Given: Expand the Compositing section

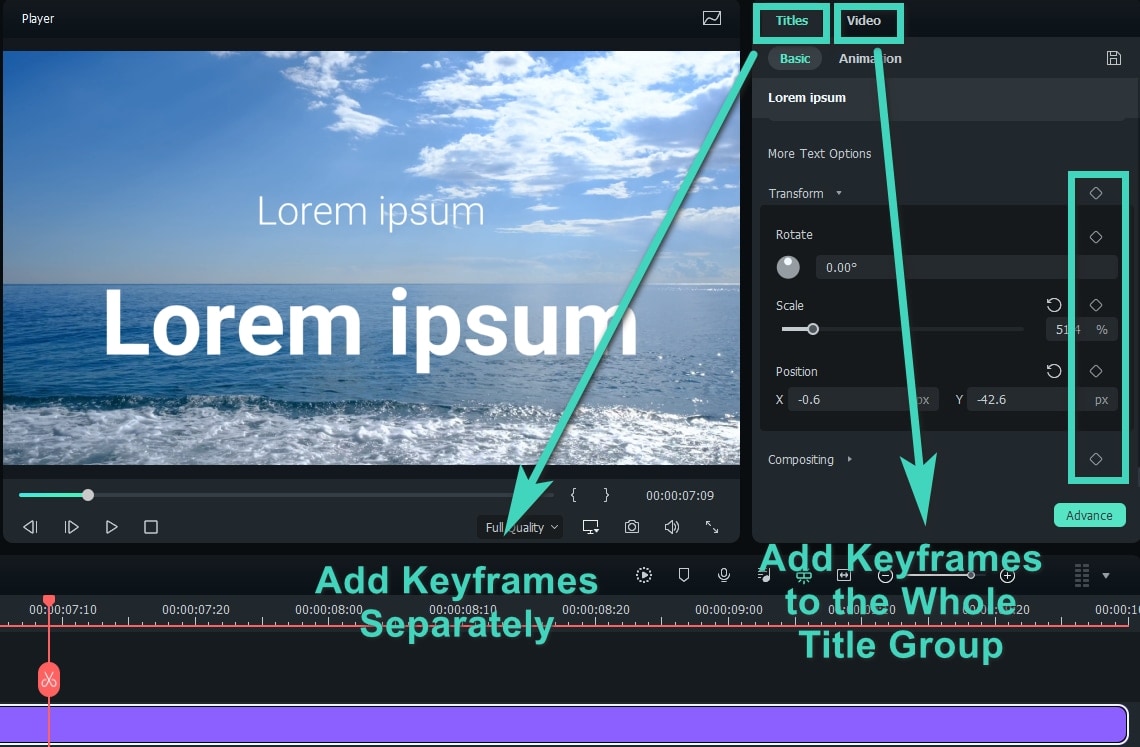Looking at the screenshot, I should [849, 460].
